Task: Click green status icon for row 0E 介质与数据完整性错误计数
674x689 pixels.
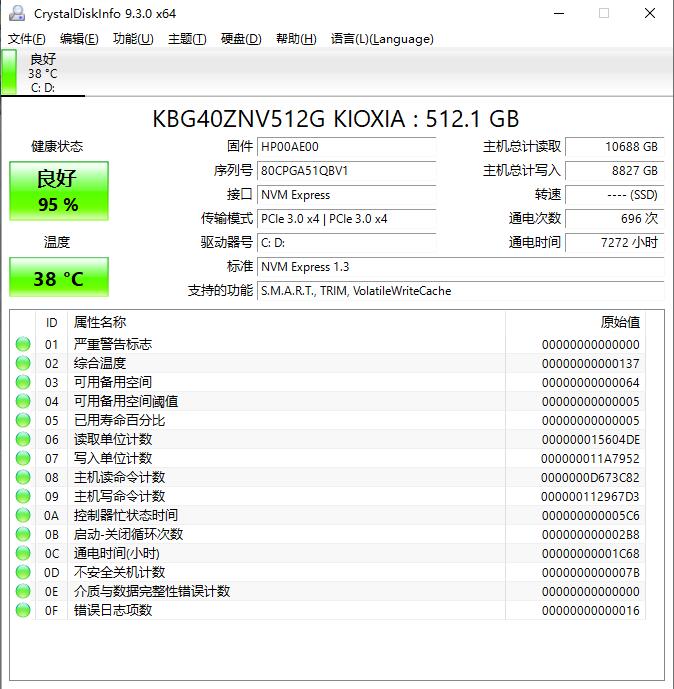Action: pos(23,591)
